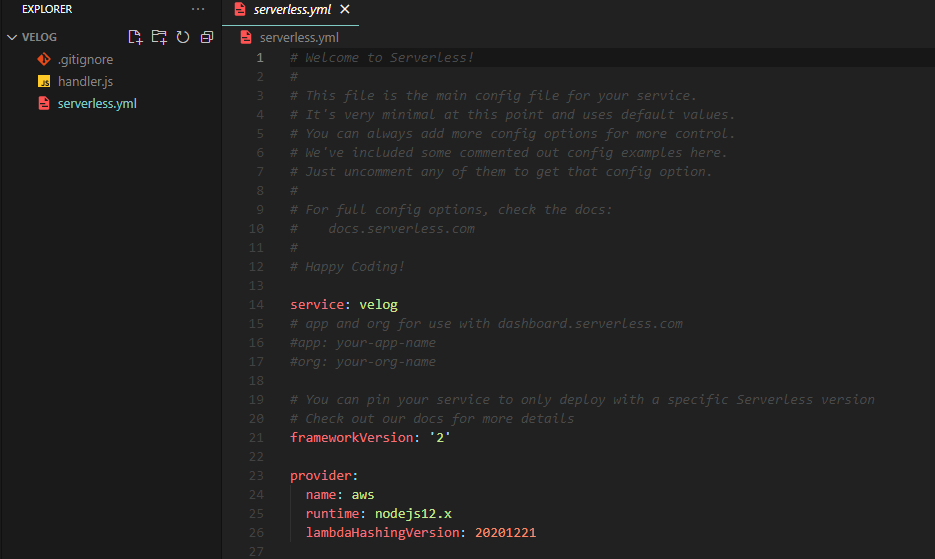Image resolution: width=935 pixels, height=559 pixels.
Task: Open the .gitignore file
Action: coord(85,60)
